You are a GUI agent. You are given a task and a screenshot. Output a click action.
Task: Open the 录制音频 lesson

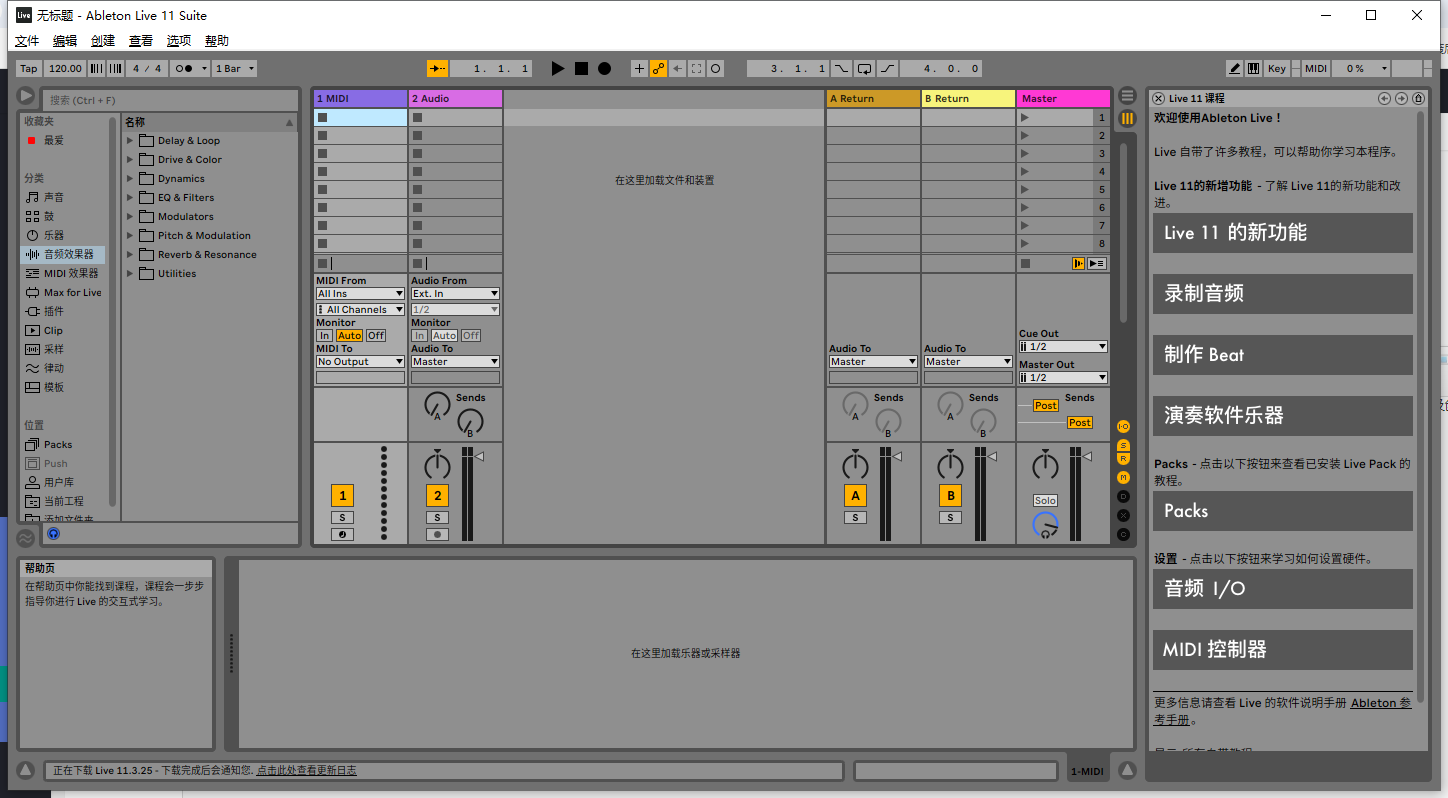point(1283,294)
